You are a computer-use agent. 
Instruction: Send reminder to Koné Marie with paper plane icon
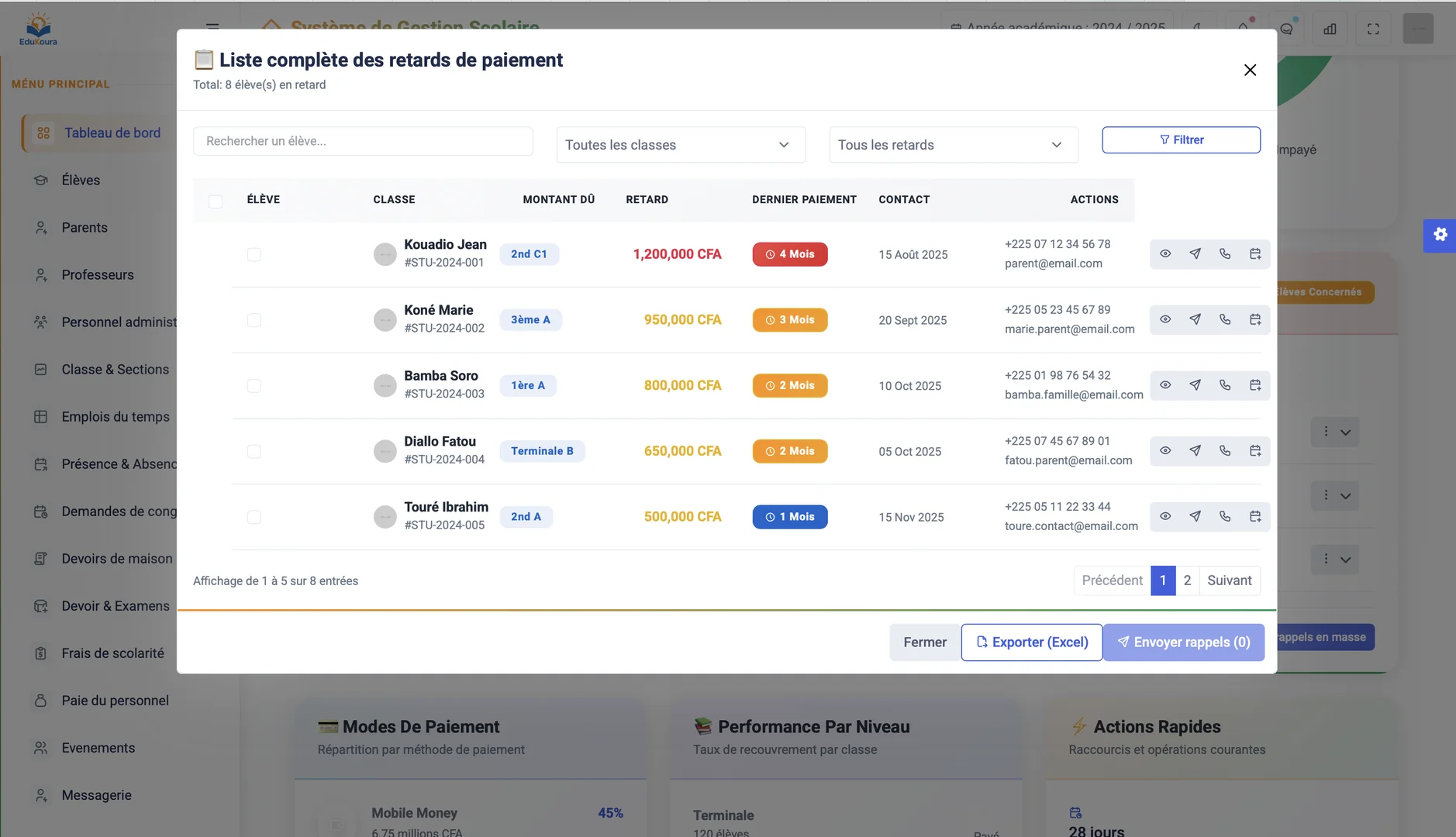[x=1196, y=319]
